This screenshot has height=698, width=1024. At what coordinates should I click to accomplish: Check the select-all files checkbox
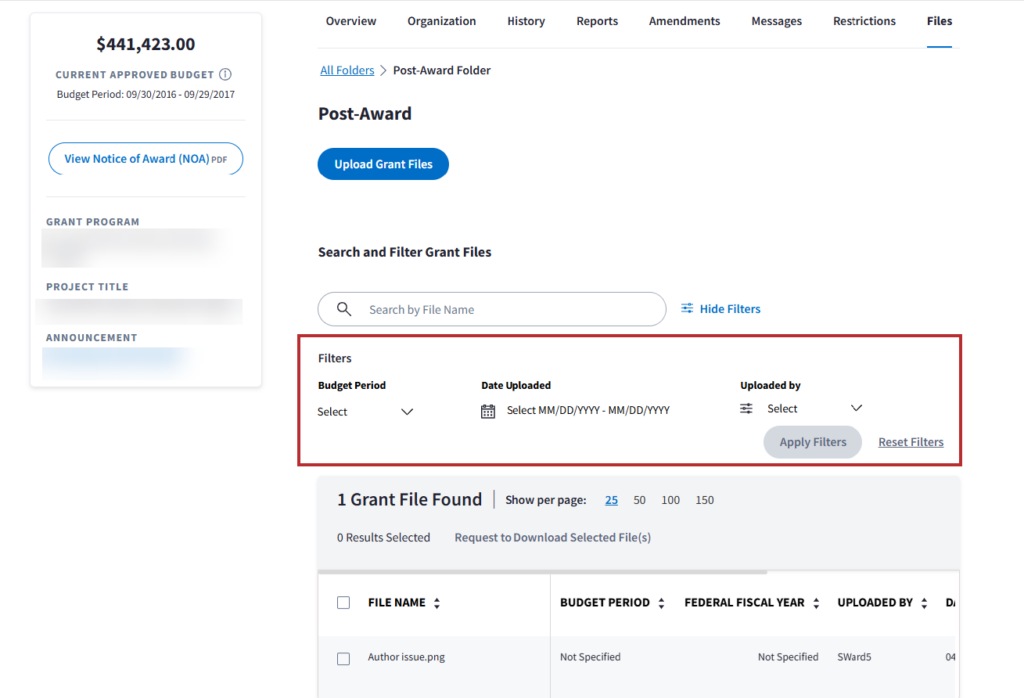click(344, 603)
